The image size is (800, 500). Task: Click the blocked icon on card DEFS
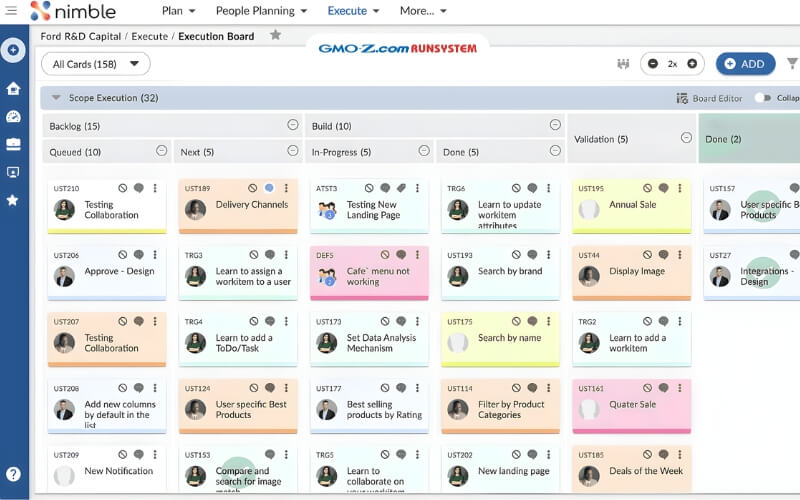point(385,254)
